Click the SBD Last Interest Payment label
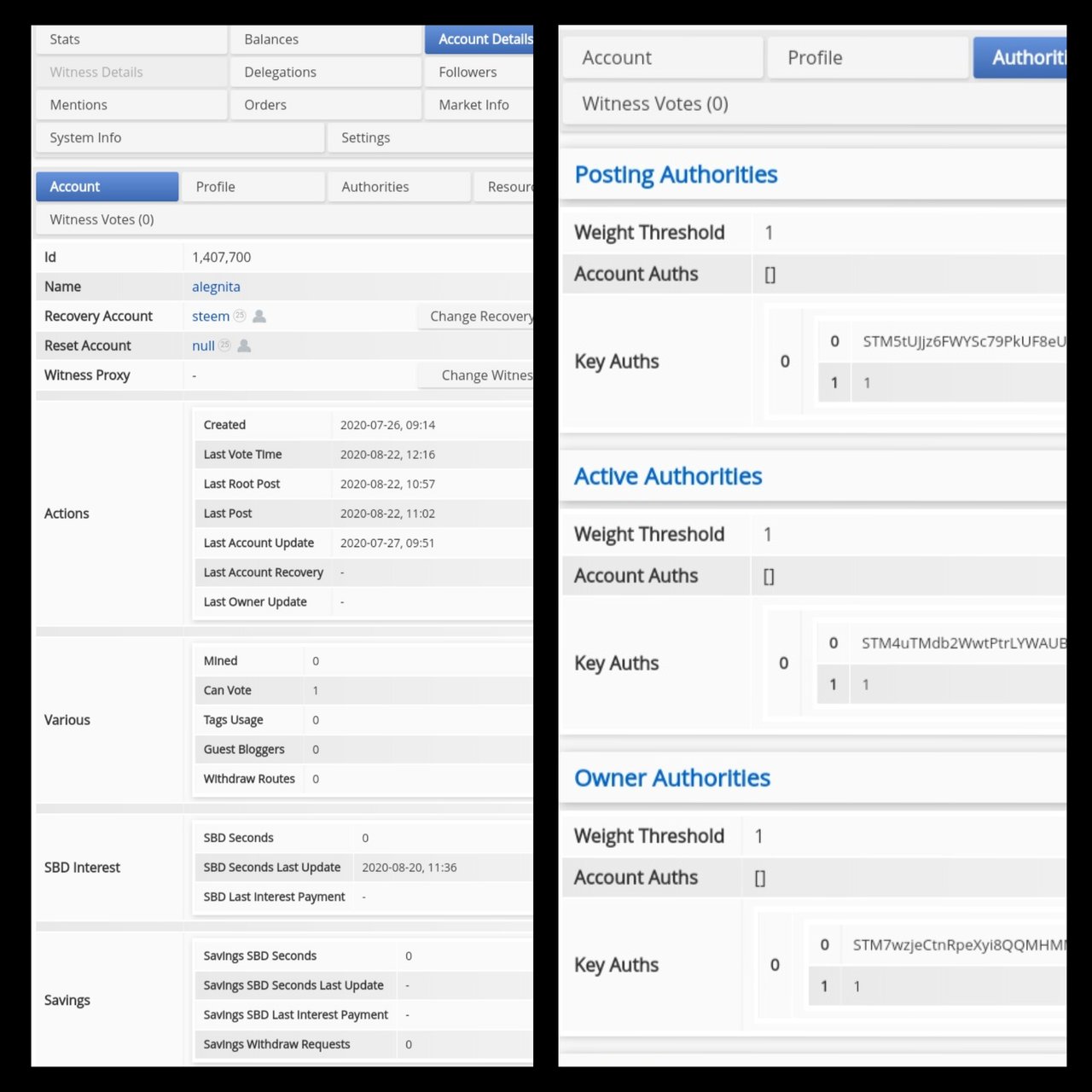Viewport: 1092px width, 1092px height. 274,897
